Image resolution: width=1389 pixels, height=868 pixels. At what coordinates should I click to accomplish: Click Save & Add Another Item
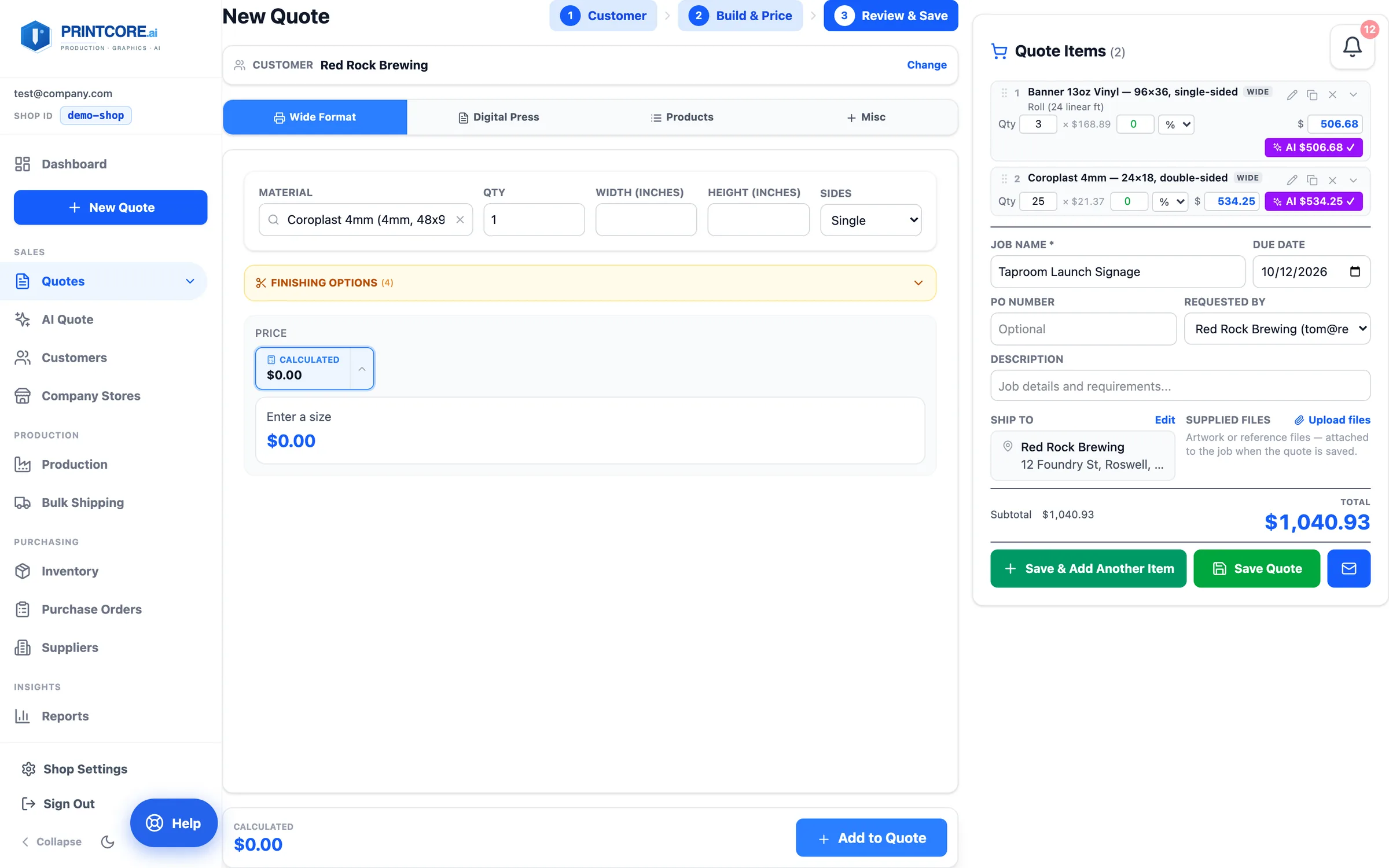click(x=1088, y=568)
